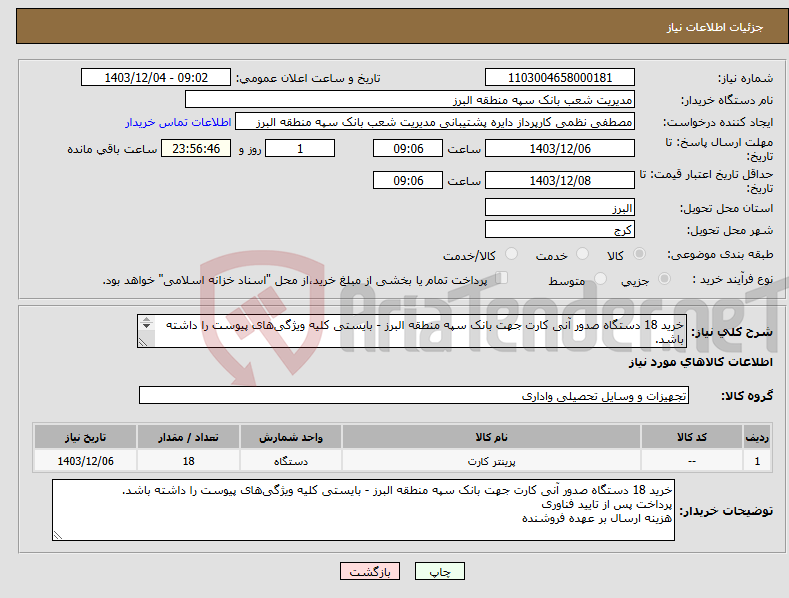The image size is (789, 598).
Task: Click row number cell 1
Action: 757,461
